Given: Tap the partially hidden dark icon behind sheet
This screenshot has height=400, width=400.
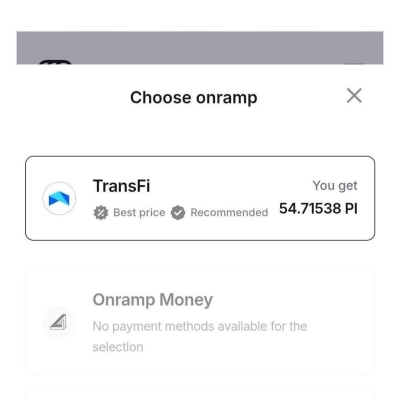Looking at the screenshot, I should click(55, 62).
